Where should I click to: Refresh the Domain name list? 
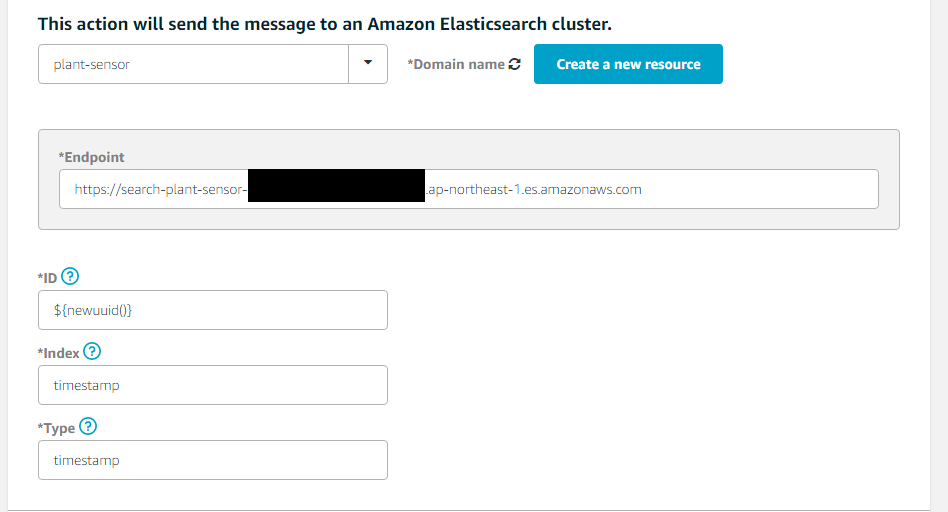(x=515, y=64)
